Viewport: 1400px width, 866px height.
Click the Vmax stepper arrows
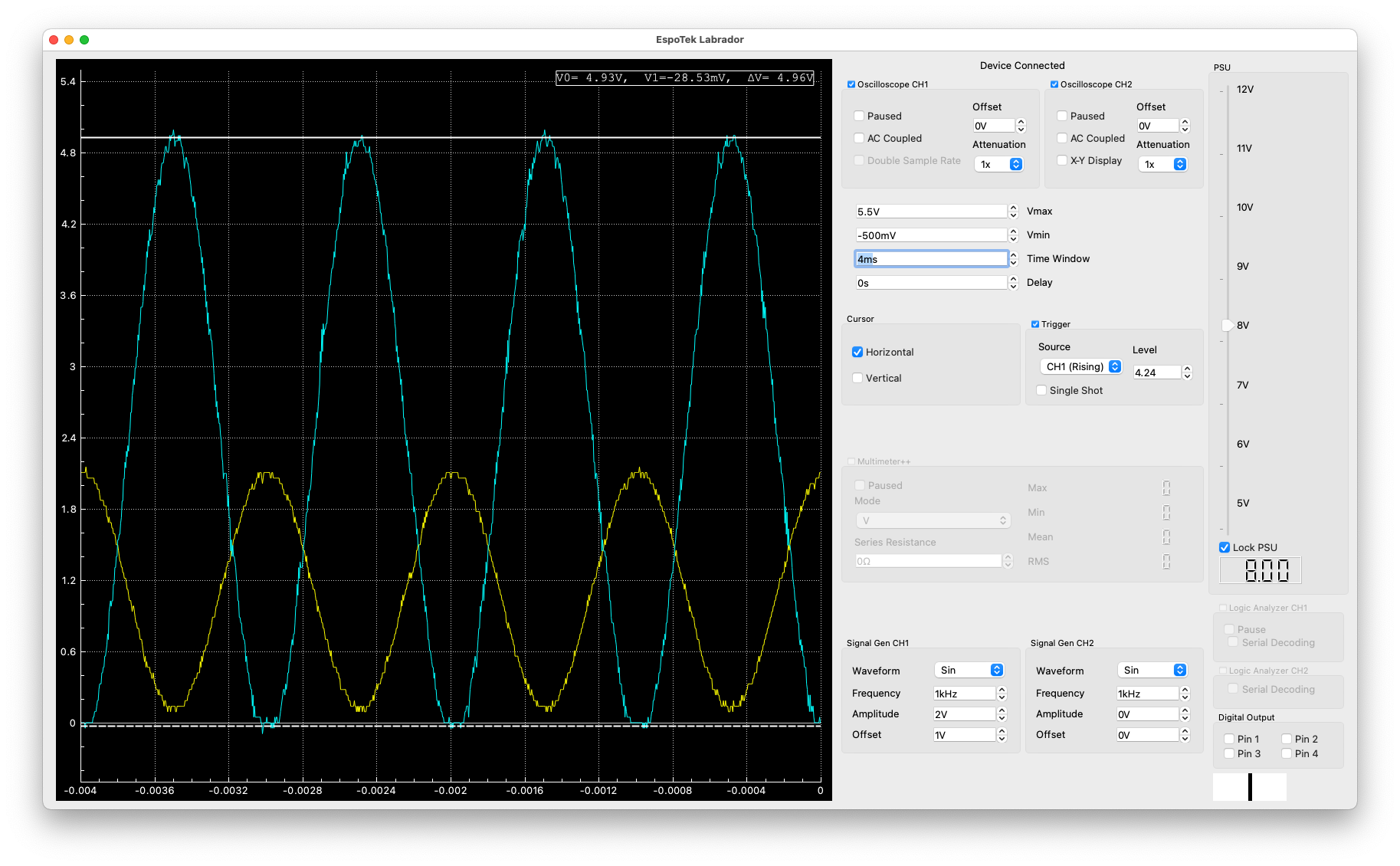(x=1013, y=212)
